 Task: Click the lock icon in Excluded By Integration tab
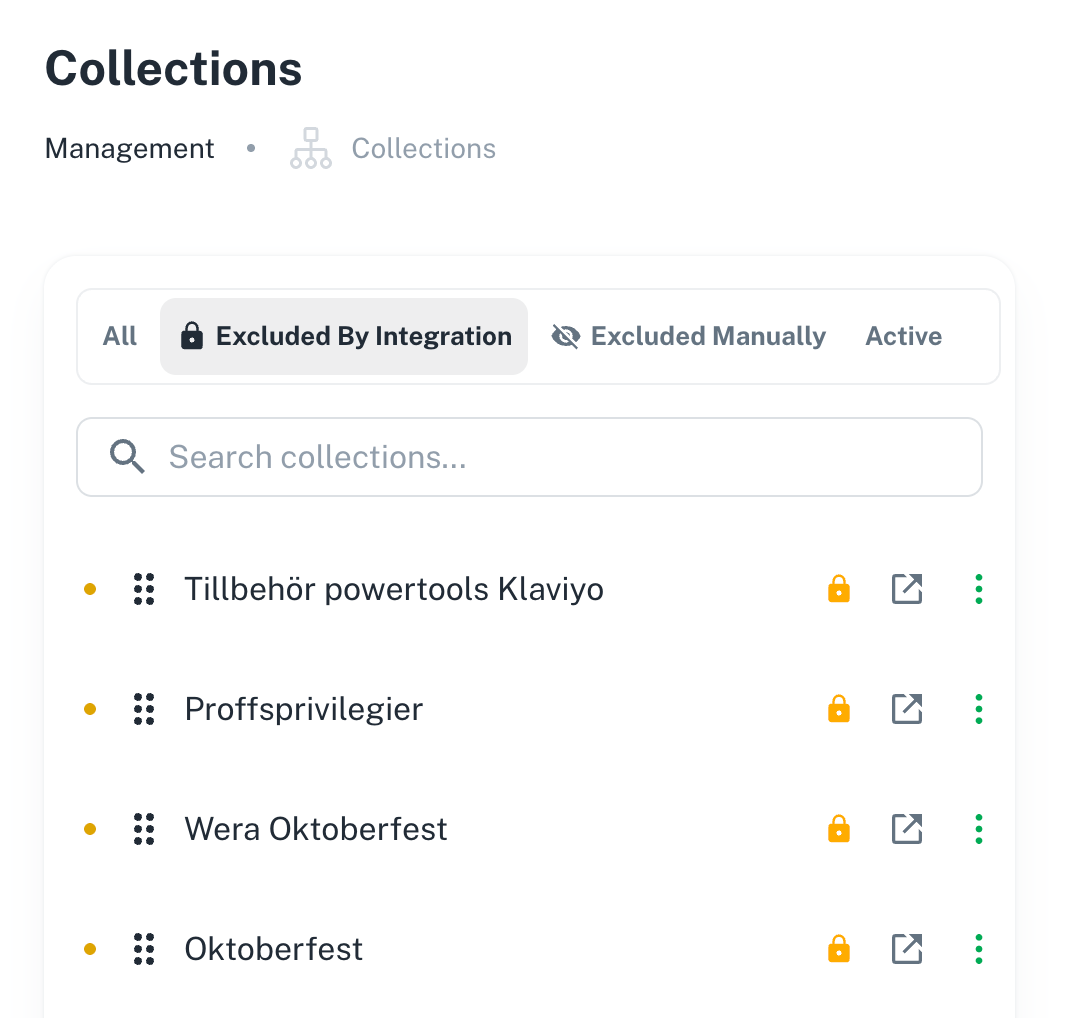point(191,336)
